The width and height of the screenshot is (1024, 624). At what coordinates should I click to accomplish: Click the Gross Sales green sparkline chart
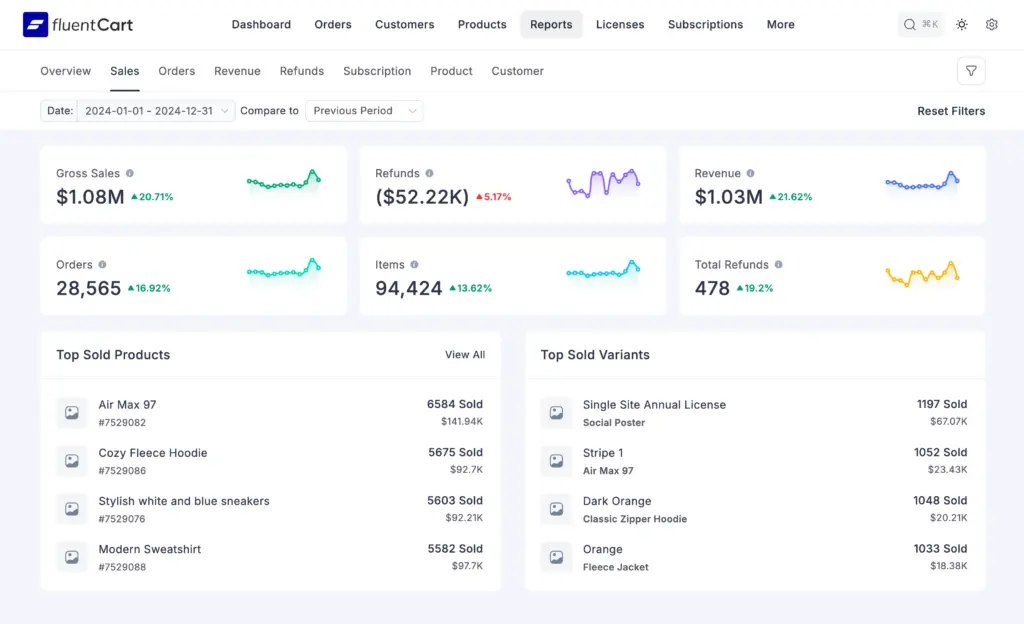[284, 181]
